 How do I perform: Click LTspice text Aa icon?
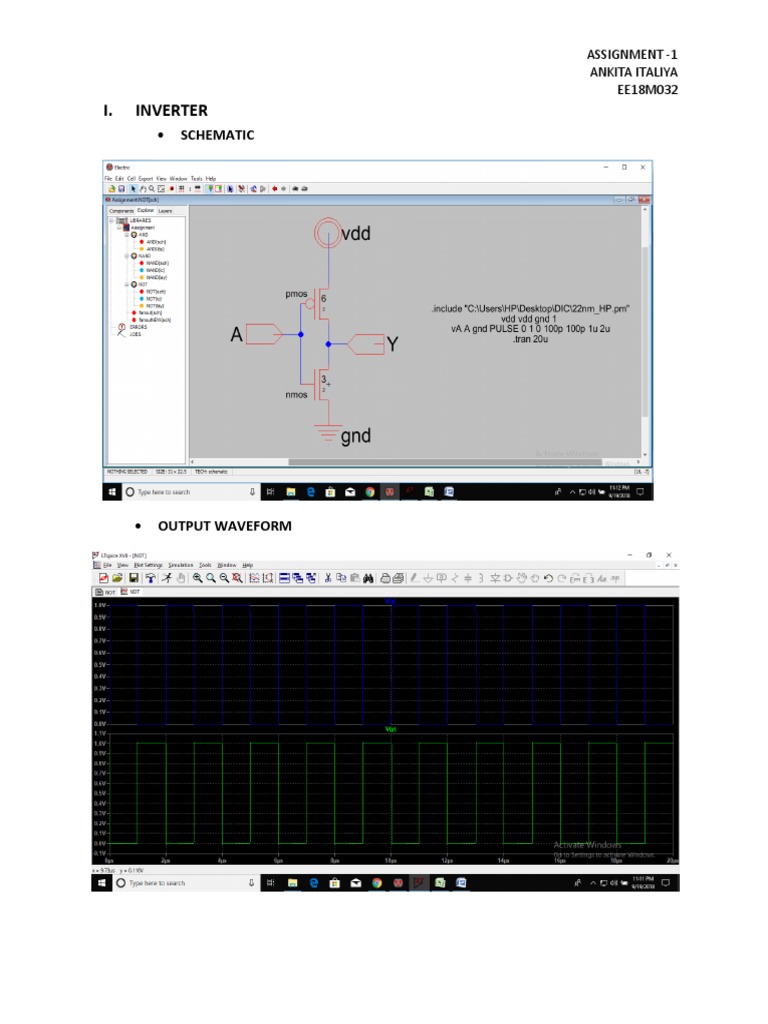601,578
